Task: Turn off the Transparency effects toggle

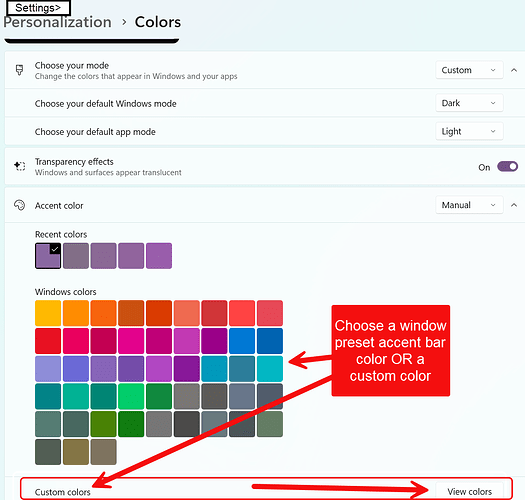Action: pos(507,166)
